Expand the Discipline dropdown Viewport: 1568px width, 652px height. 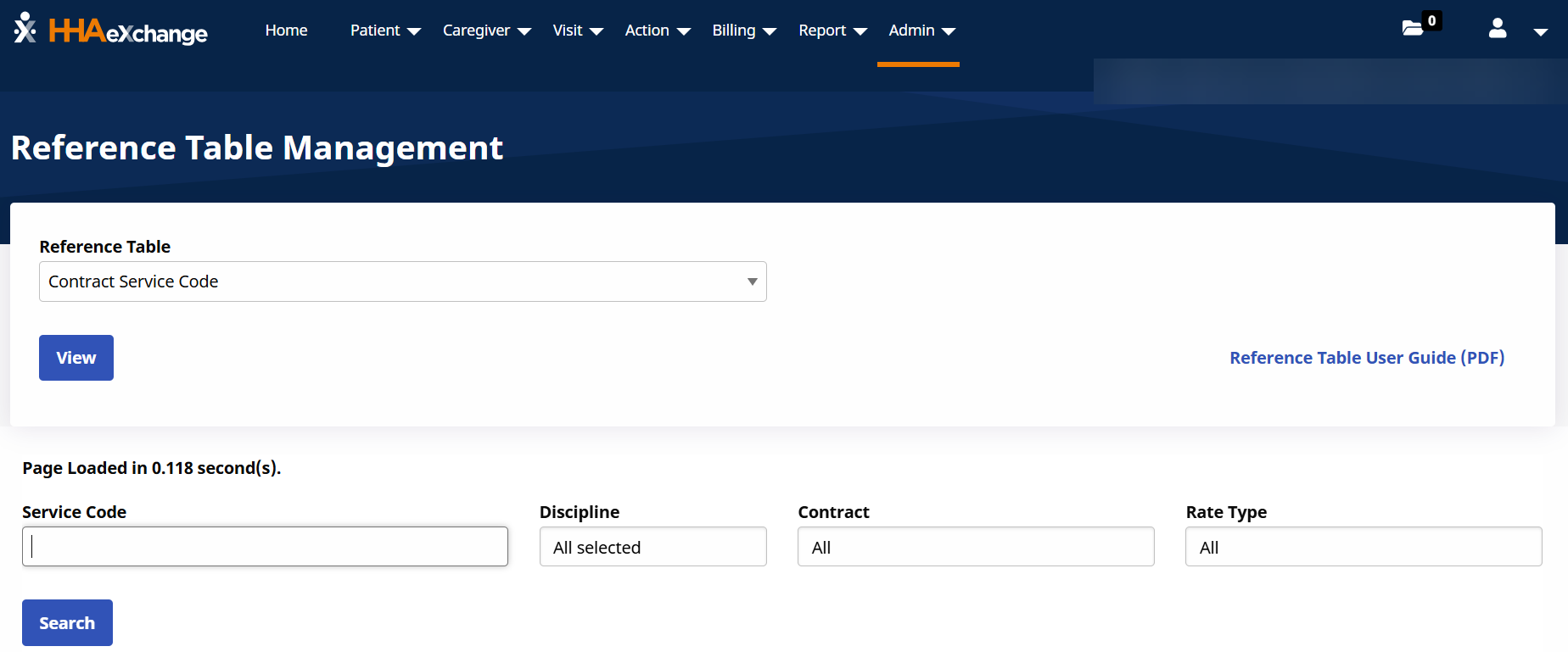(x=652, y=547)
